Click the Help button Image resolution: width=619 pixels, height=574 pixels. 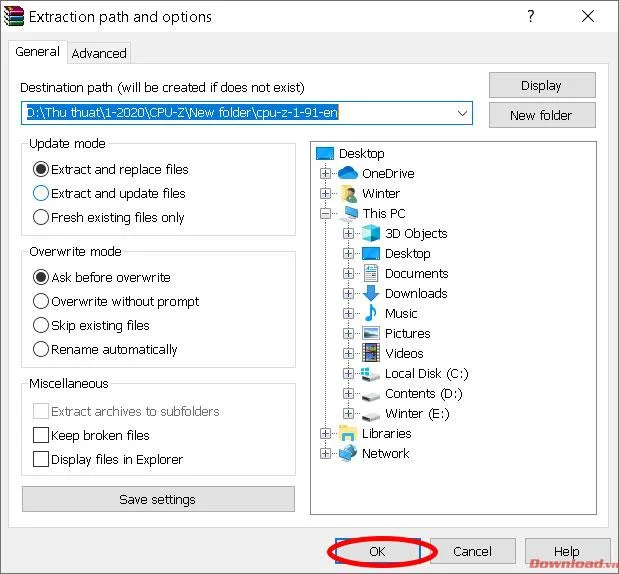tap(566, 551)
